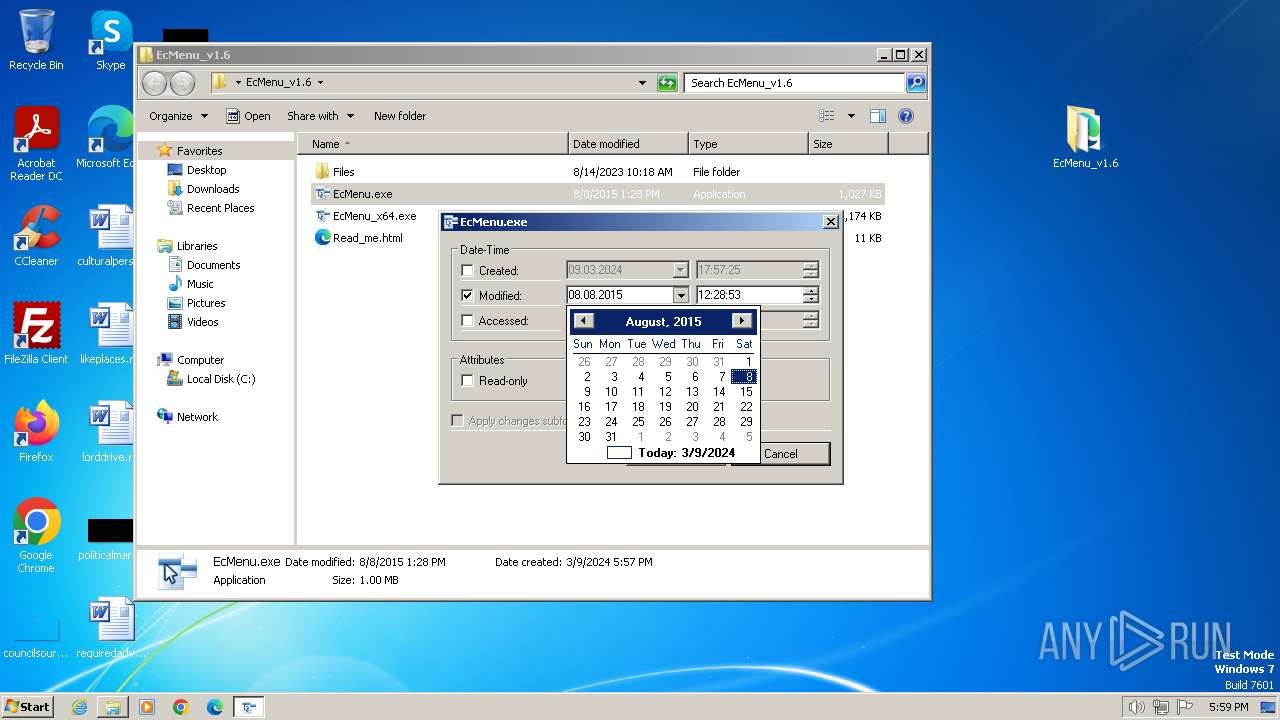
Task: Change view using views icon
Action: pyautogui.click(x=827, y=116)
